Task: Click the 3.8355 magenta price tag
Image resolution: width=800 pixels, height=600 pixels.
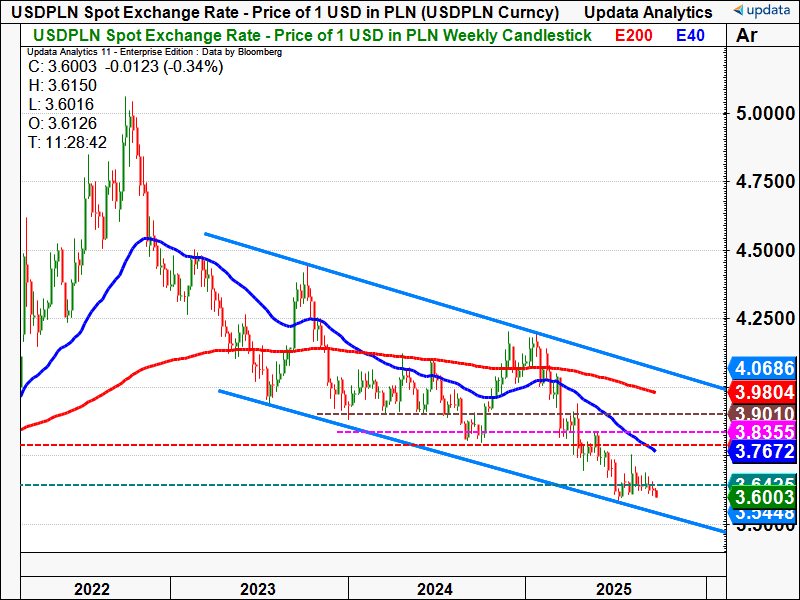Action: (762, 431)
